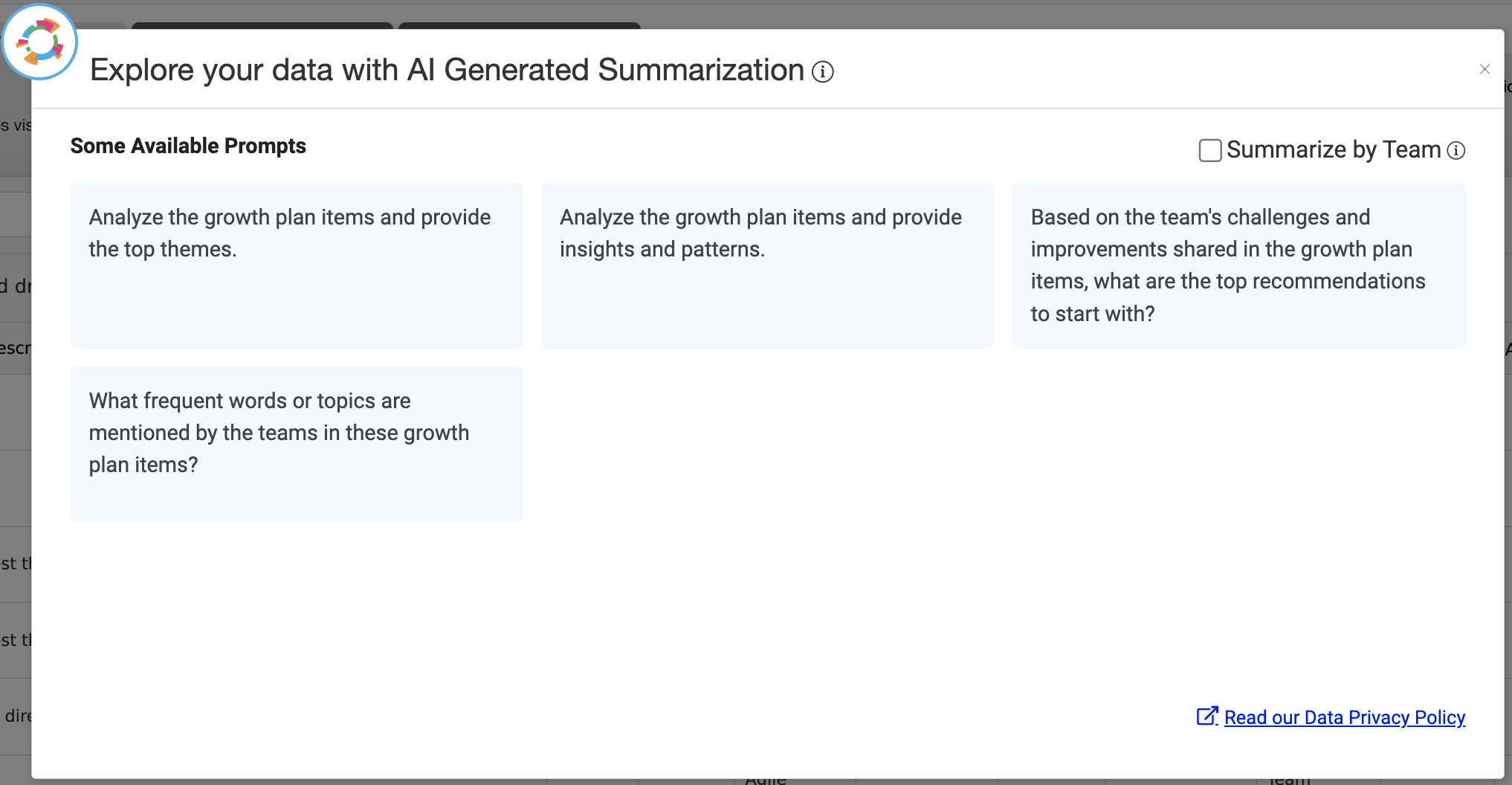1512x785 pixels.
Task: Show info tooltip next to Summarize by Team
Action: 1456,151
